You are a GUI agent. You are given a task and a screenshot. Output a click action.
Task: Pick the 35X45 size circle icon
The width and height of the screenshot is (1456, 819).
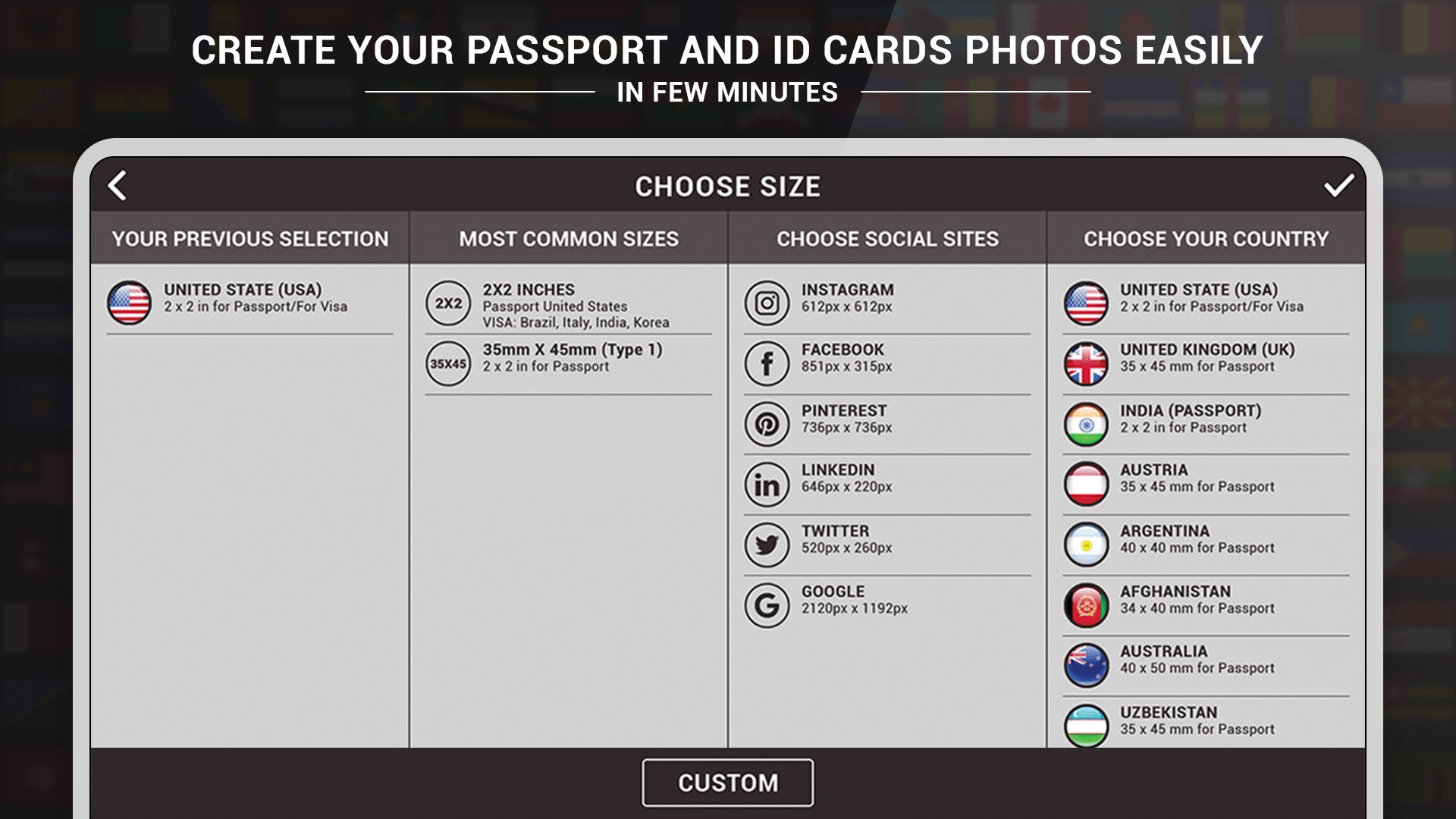(448, 364)
